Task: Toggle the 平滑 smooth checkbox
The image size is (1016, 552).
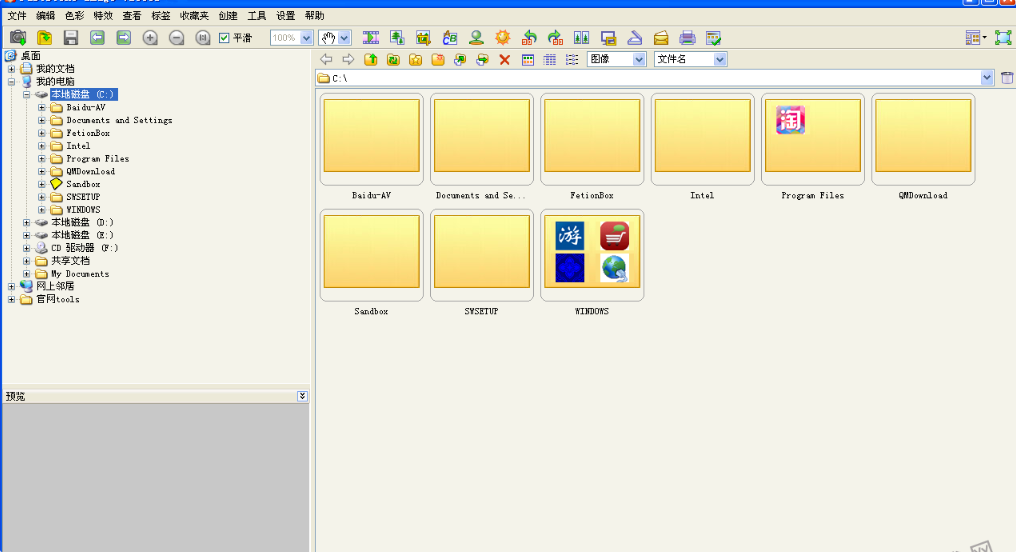Action: pos(224,38)
